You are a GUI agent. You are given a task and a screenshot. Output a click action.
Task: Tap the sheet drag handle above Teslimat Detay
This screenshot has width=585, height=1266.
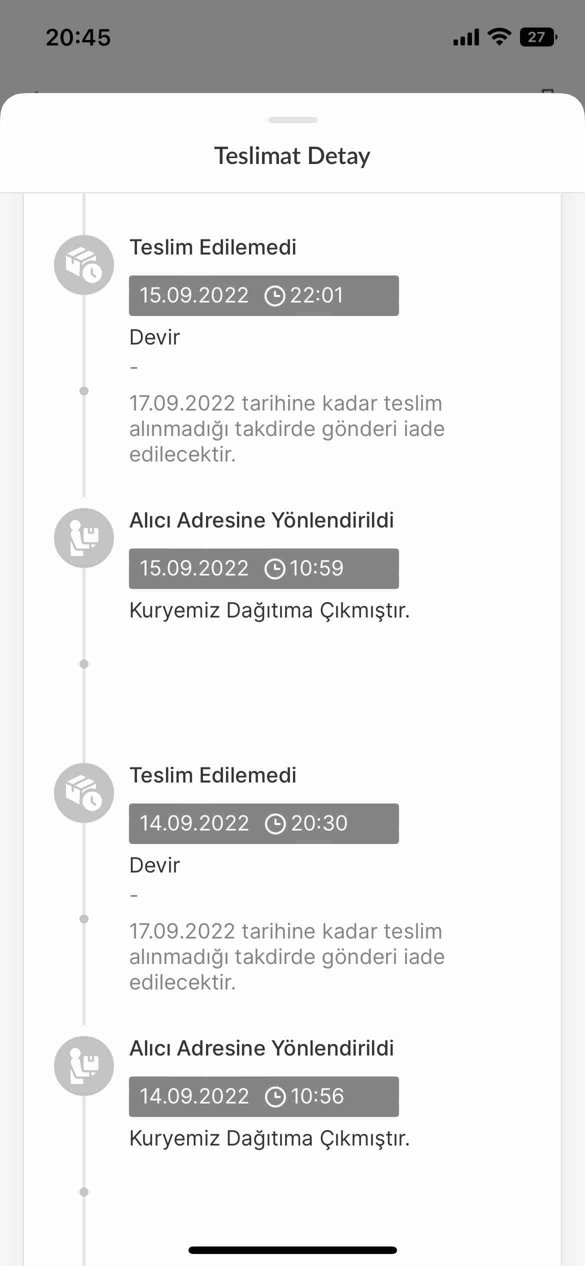pos(293,120)
